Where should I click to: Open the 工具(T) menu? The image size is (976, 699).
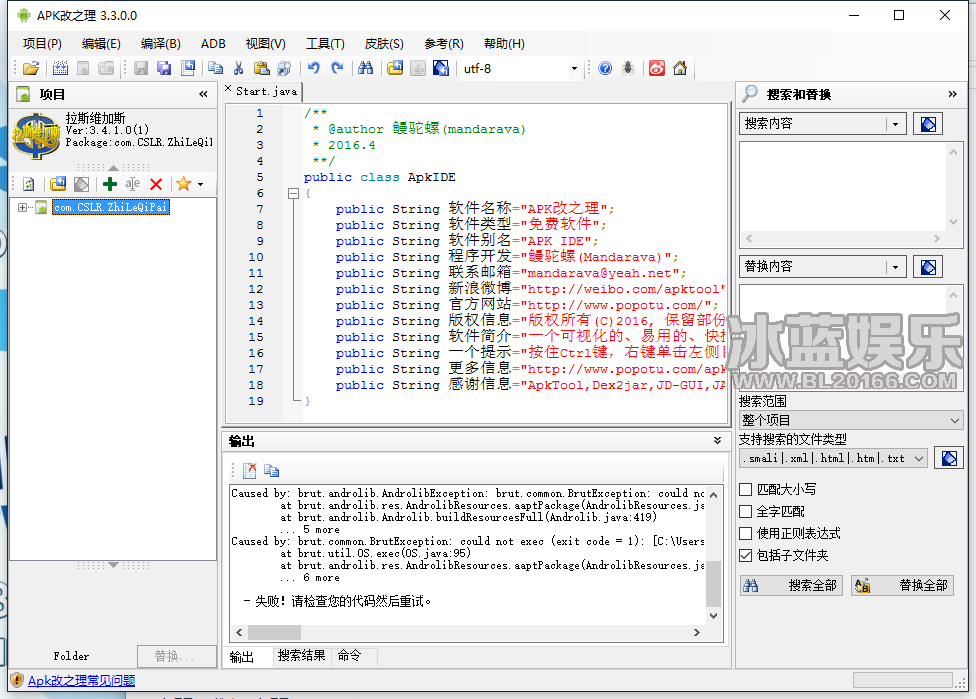pos(325,44)
